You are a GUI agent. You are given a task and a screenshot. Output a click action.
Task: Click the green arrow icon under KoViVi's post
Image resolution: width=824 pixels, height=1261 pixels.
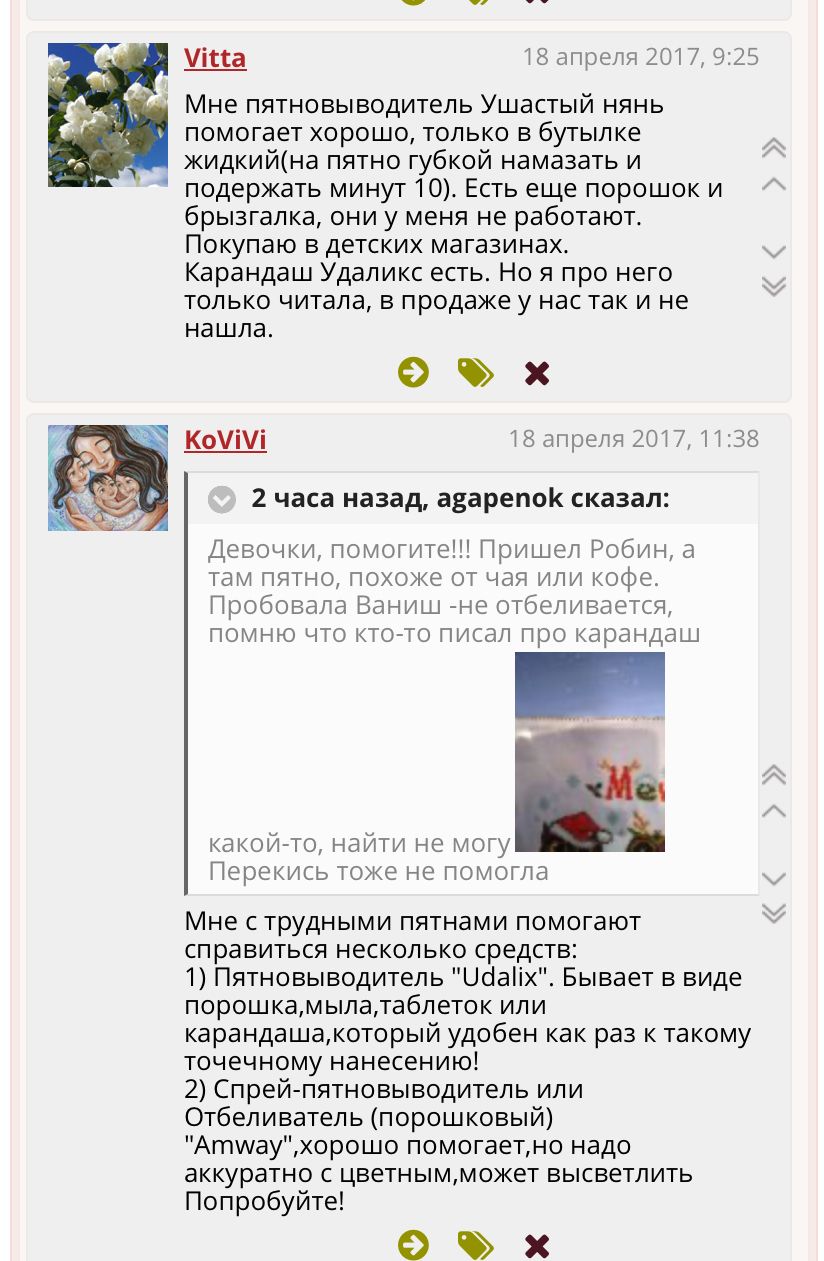tap(413, 1245)
